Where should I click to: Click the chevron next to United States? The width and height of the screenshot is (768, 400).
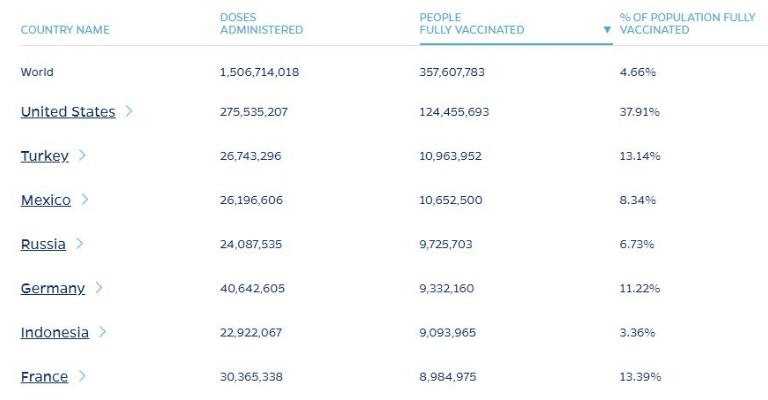(x=129, y=112)
